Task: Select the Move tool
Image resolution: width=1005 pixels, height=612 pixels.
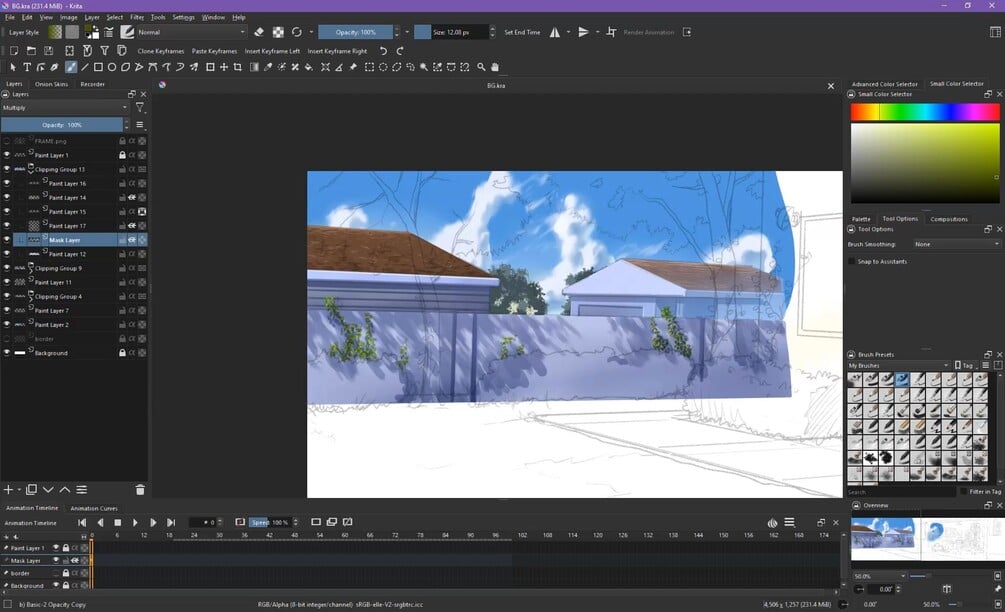Action: (x=224, y=67)
